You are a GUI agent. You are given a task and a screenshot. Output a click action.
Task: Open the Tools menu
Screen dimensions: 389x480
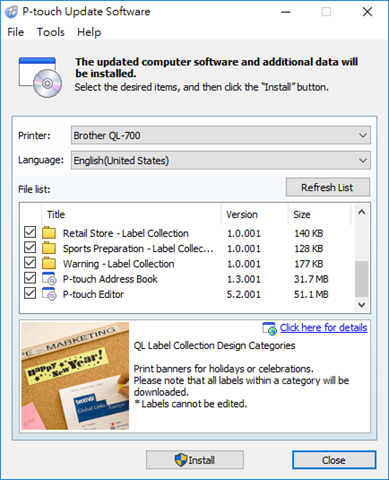coord(51,32)
